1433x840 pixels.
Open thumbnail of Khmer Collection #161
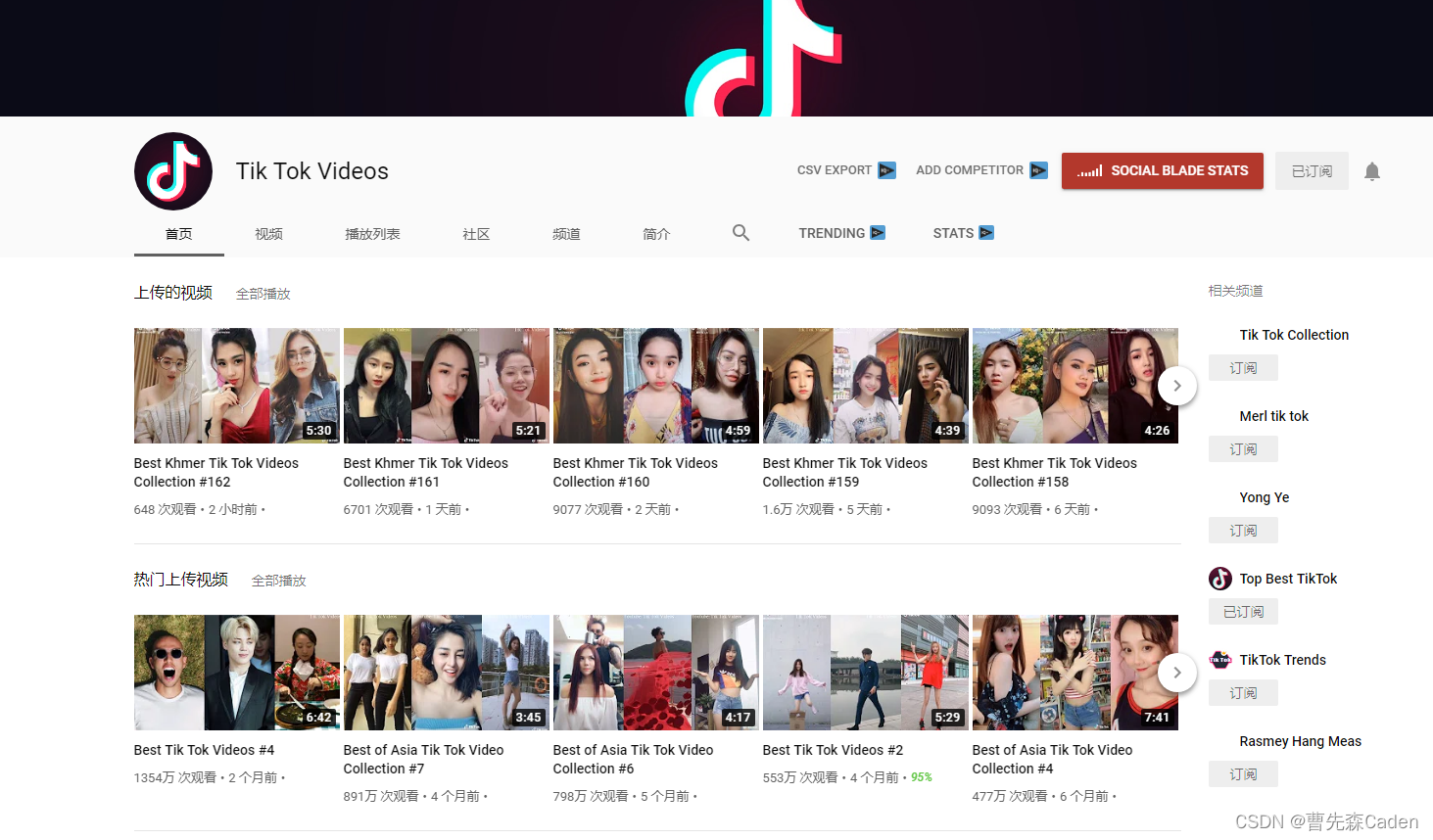coord(447,386)
